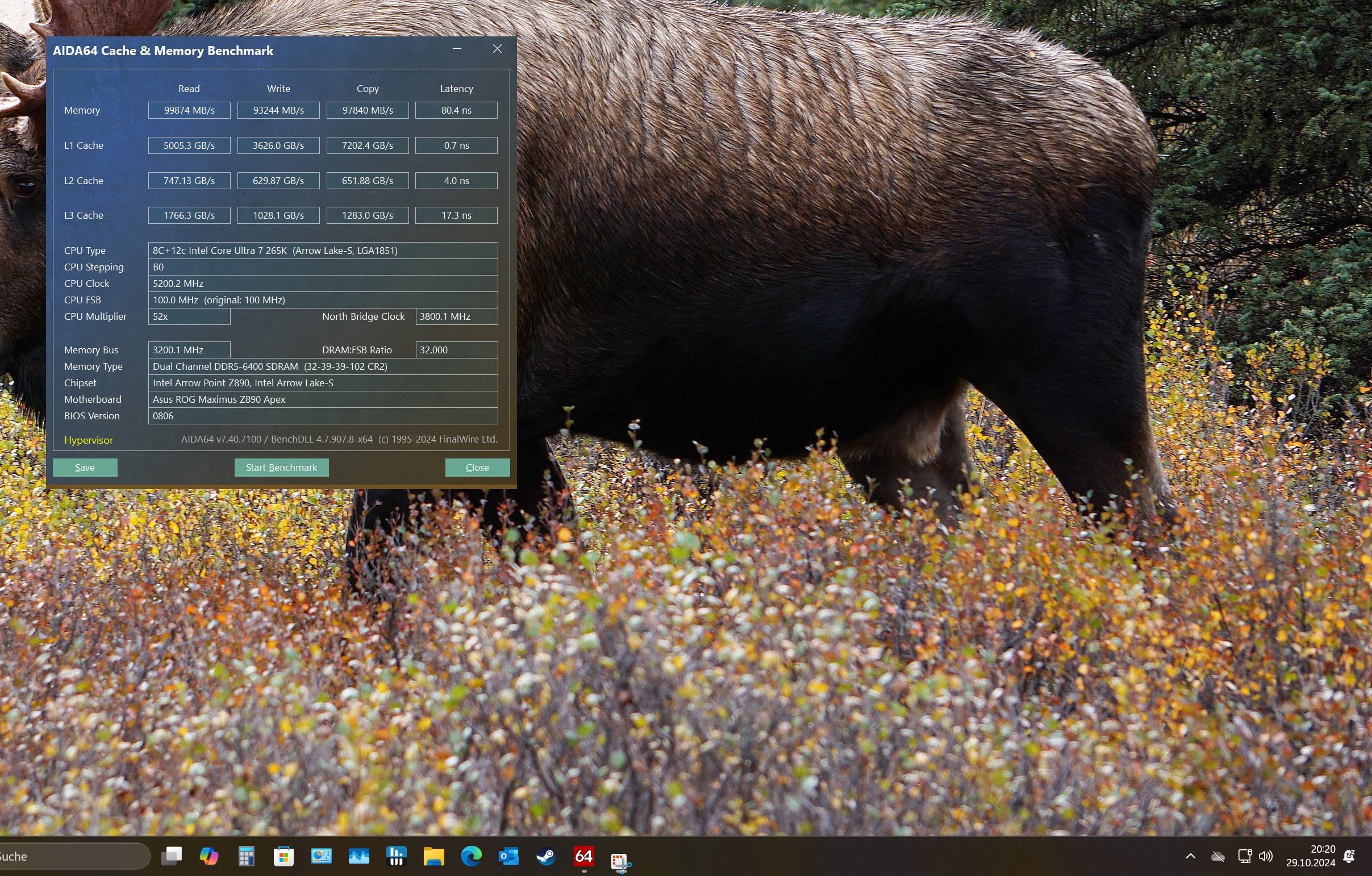Click the Memory Read result field

click(x=189, y=111)
